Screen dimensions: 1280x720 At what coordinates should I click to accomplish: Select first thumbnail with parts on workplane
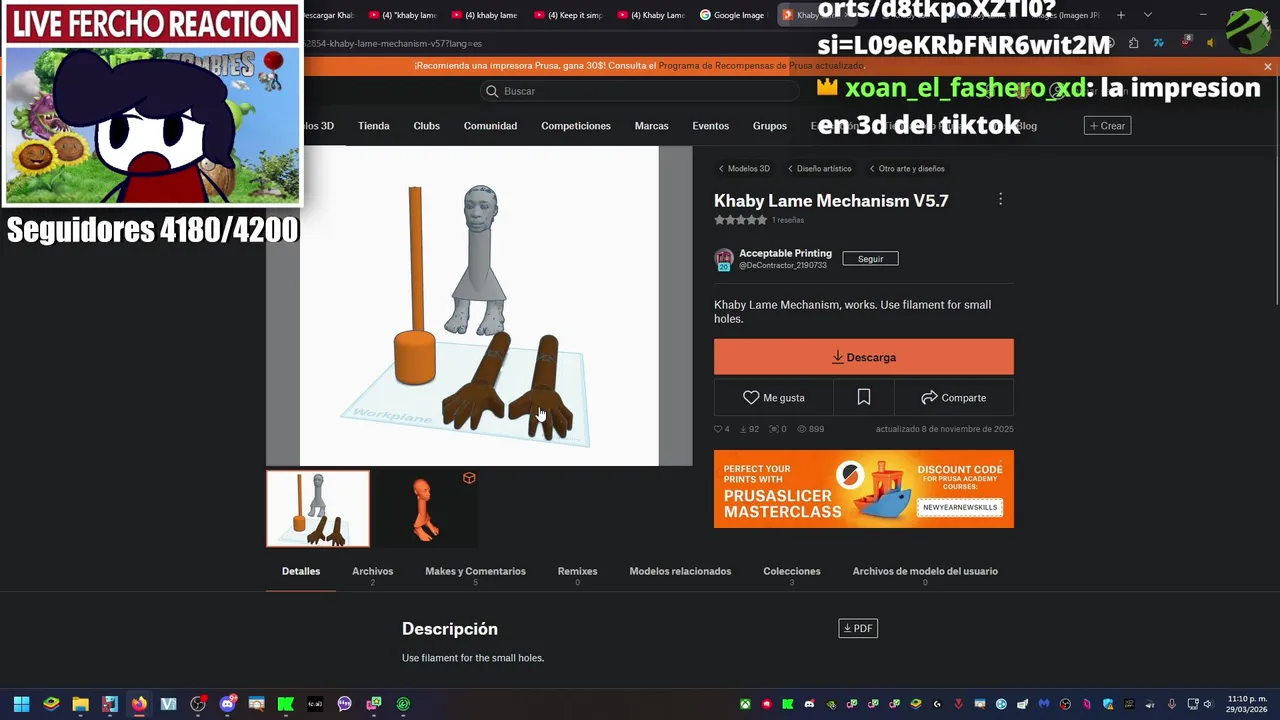[318, 509]
